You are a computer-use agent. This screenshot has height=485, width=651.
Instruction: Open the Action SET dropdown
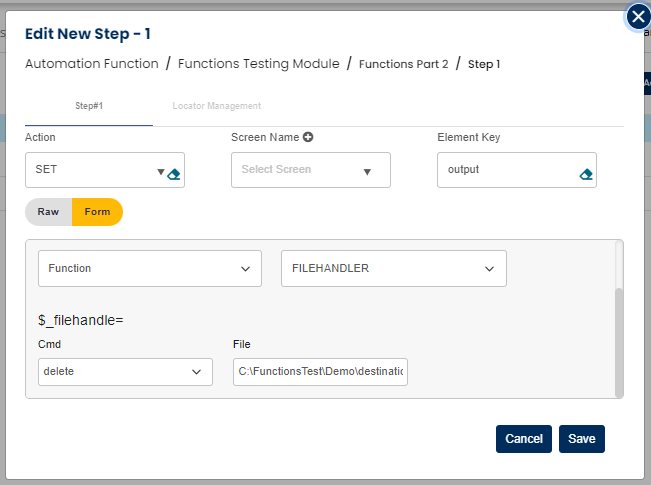(x=95, y=170)
